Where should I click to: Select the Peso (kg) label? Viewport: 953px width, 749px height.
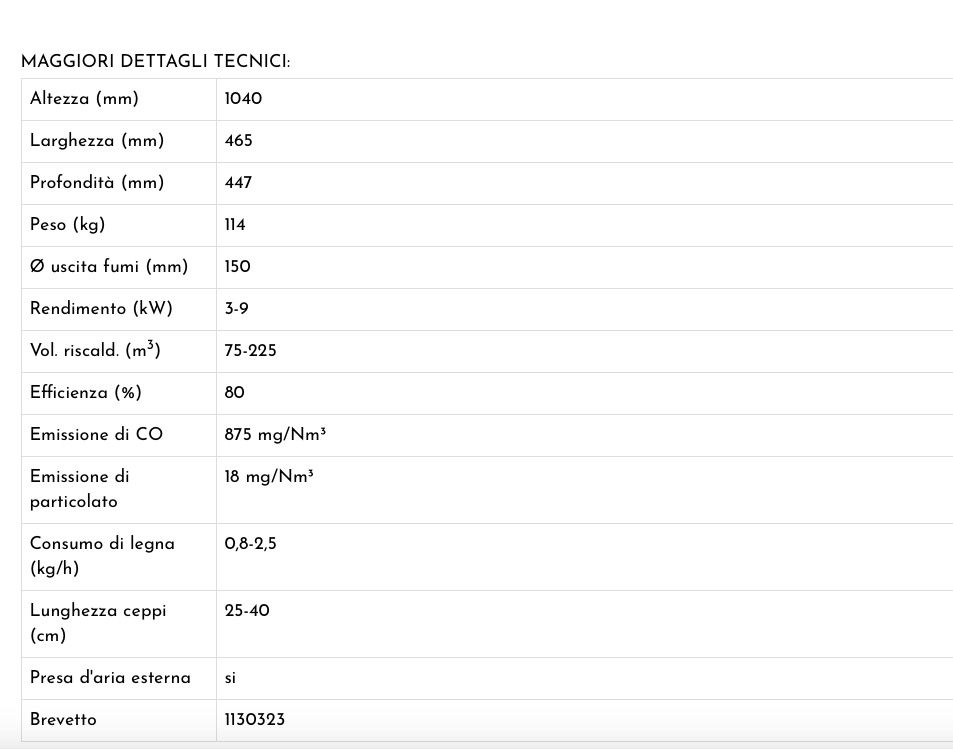[67, 224]
